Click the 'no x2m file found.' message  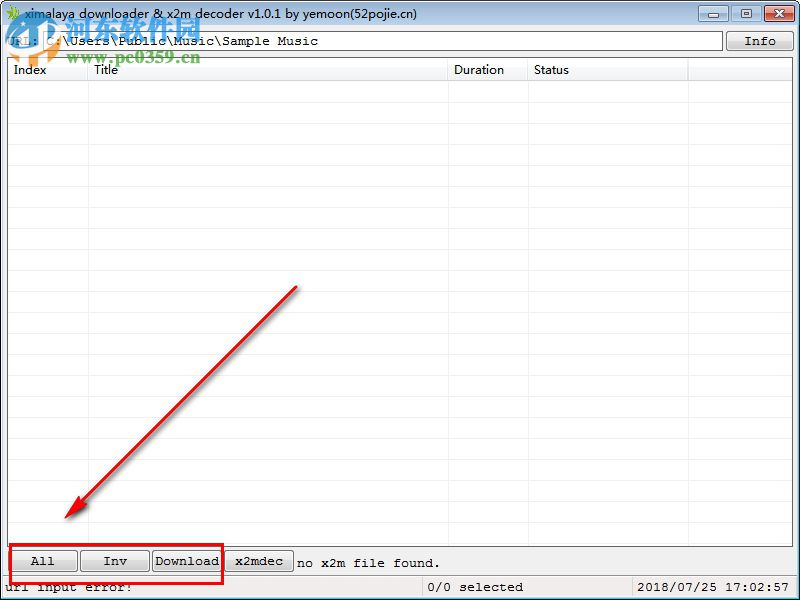[x=368, y=563]
